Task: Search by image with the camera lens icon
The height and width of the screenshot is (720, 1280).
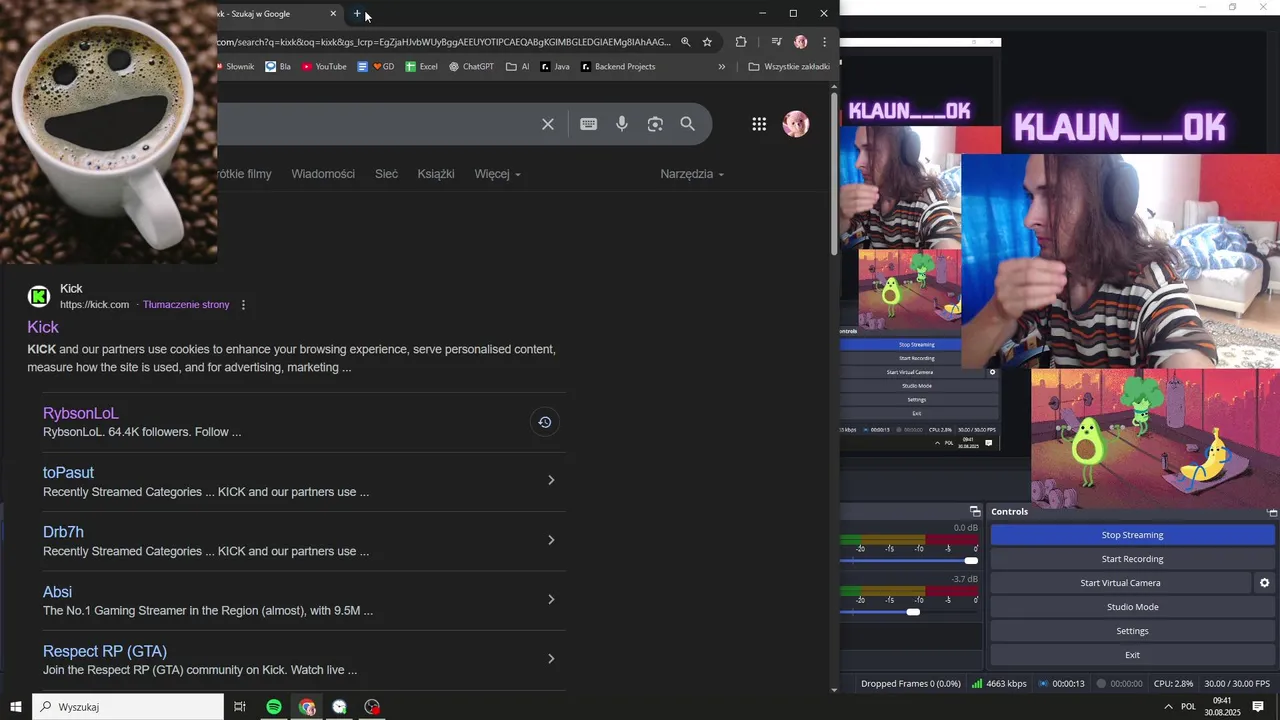Action: click(655, 124)
